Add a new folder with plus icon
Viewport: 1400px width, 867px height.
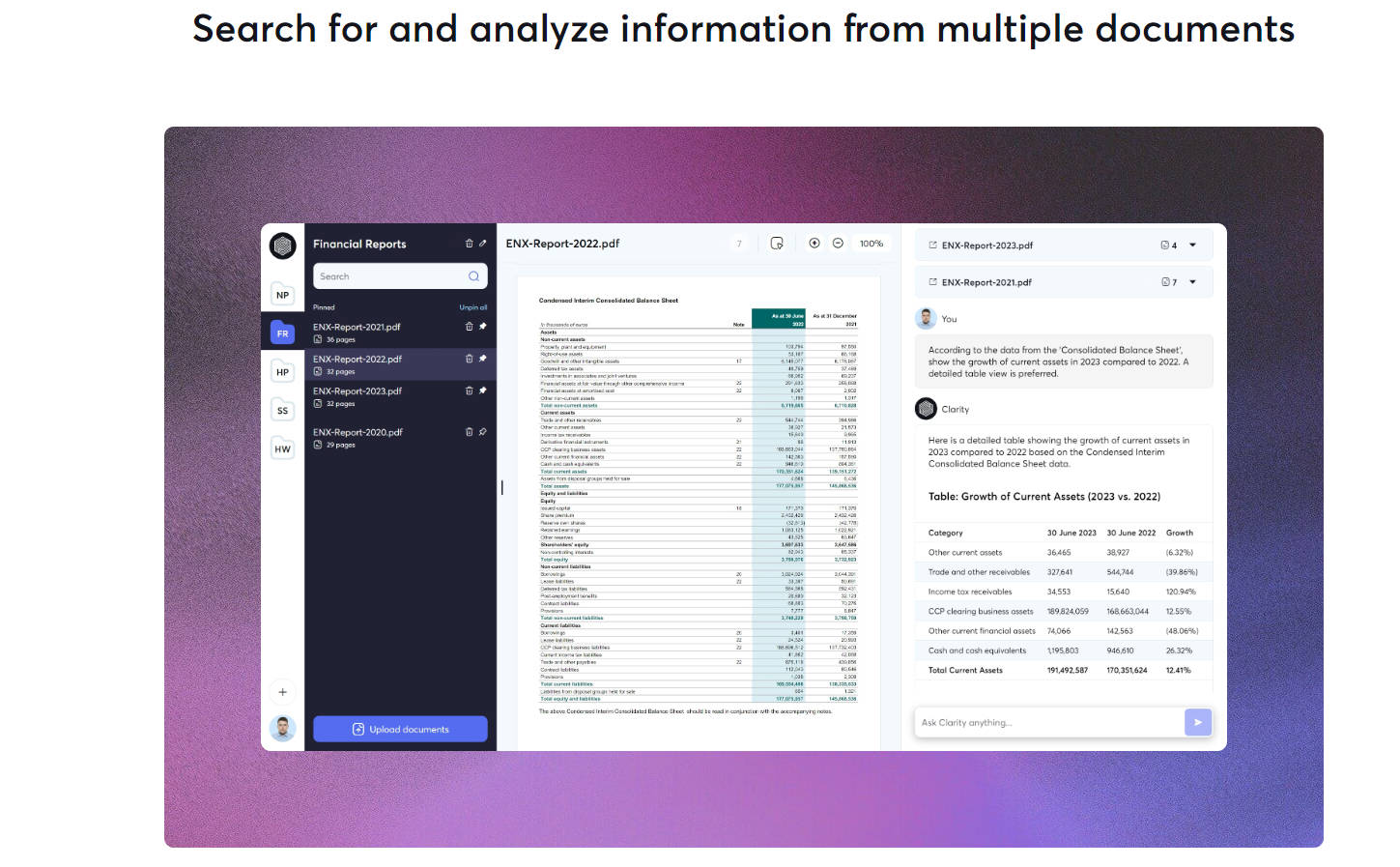282,692
